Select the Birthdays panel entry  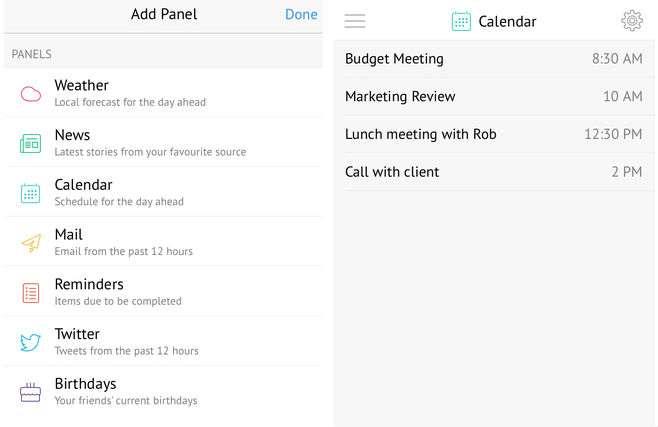[163, 392]
